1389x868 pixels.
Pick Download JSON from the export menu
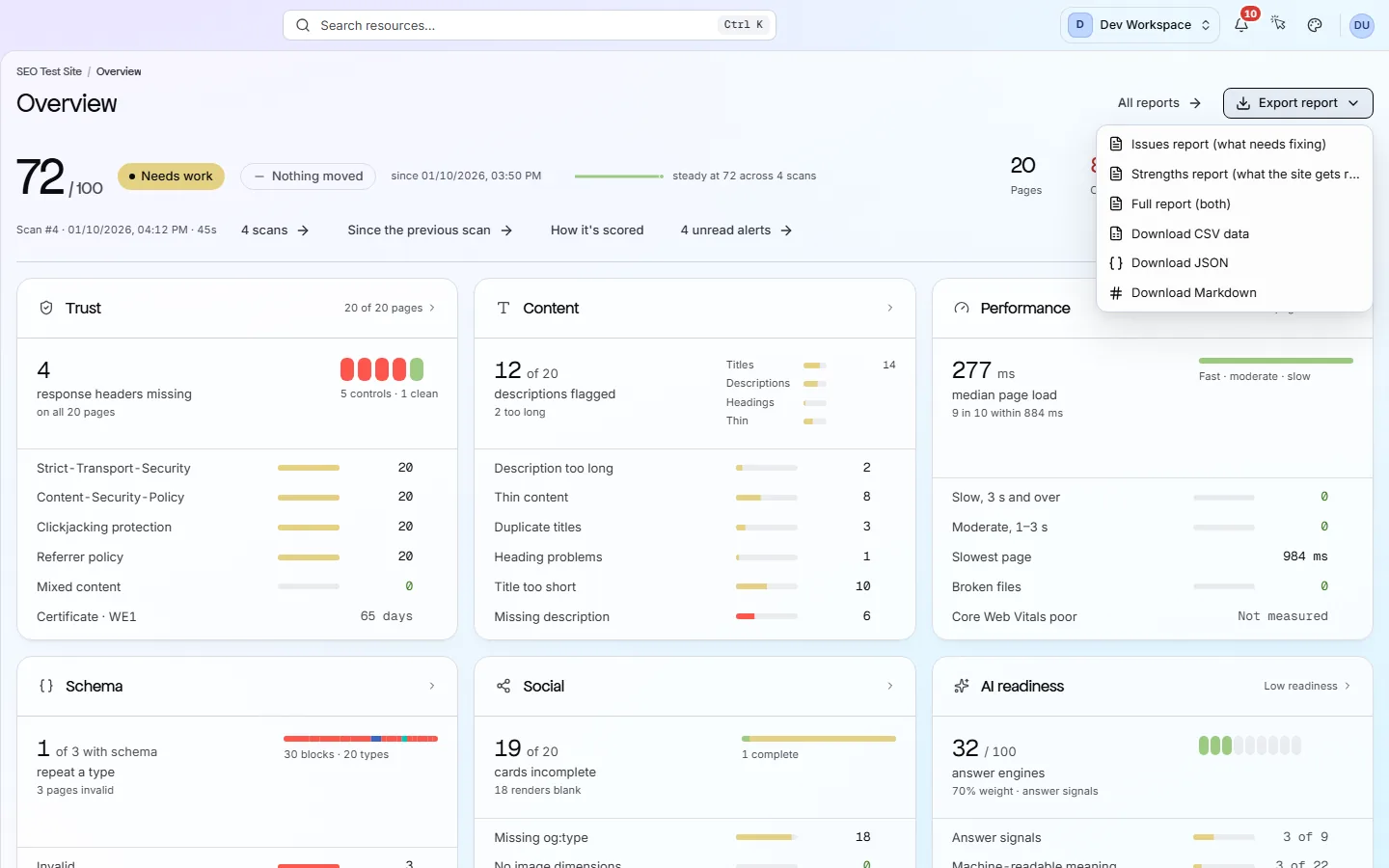1235,263
